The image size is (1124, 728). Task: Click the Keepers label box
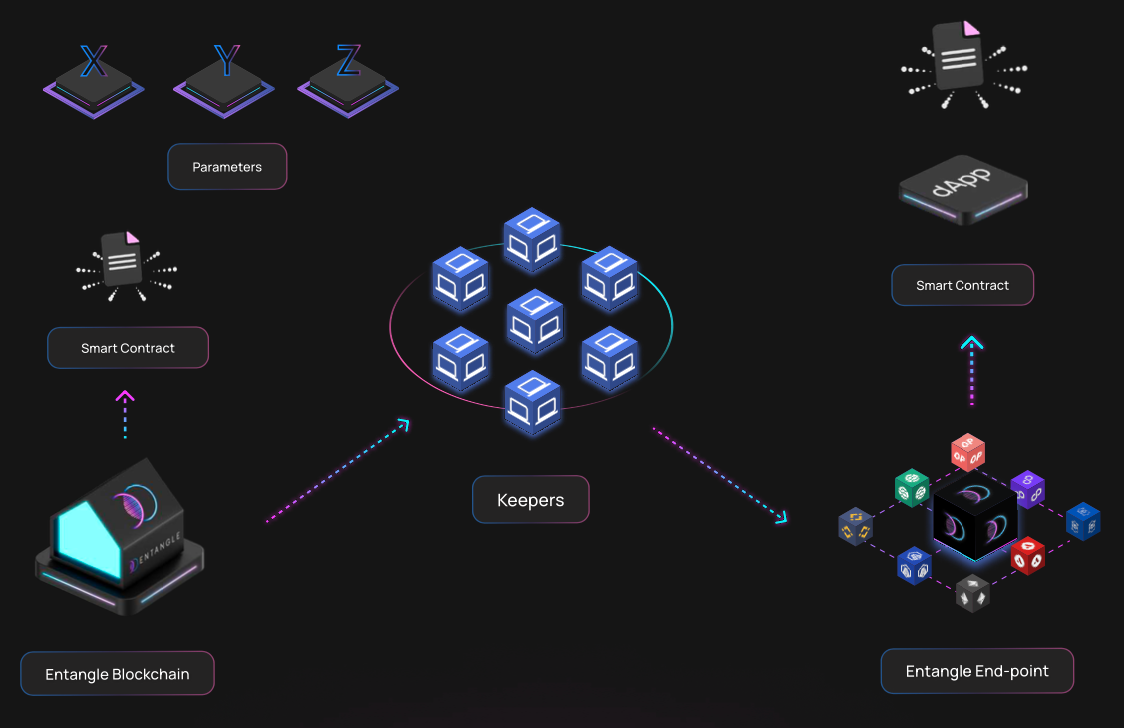(x=530, y=499)
